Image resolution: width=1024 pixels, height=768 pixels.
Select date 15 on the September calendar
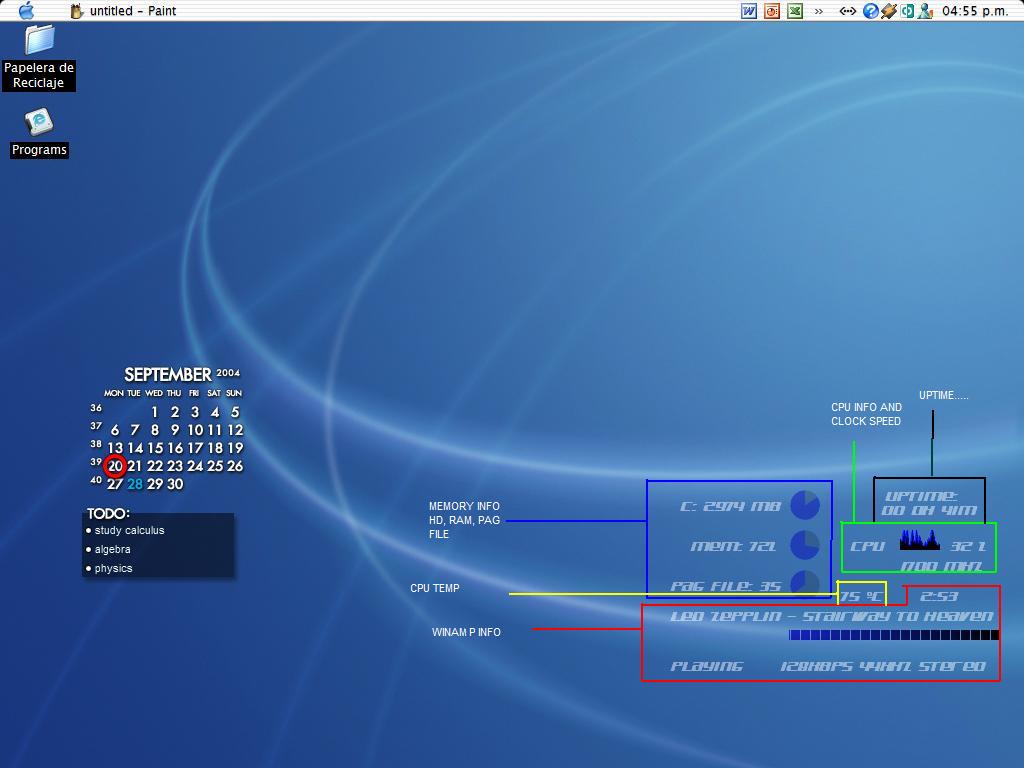pyautogui.click(x=155, y=448)
